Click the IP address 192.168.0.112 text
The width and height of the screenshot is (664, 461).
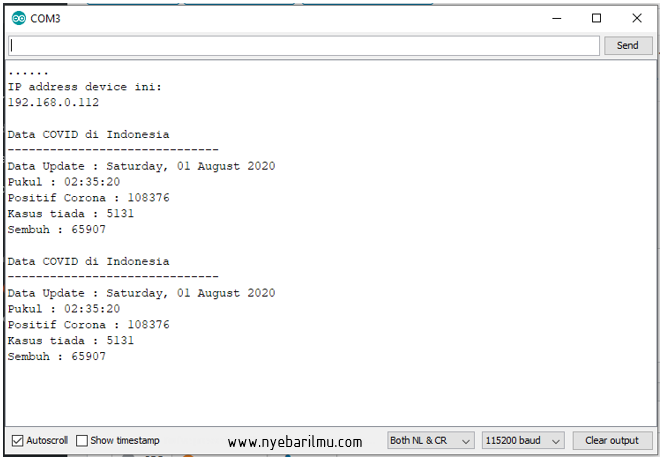(x=53, y=102)
